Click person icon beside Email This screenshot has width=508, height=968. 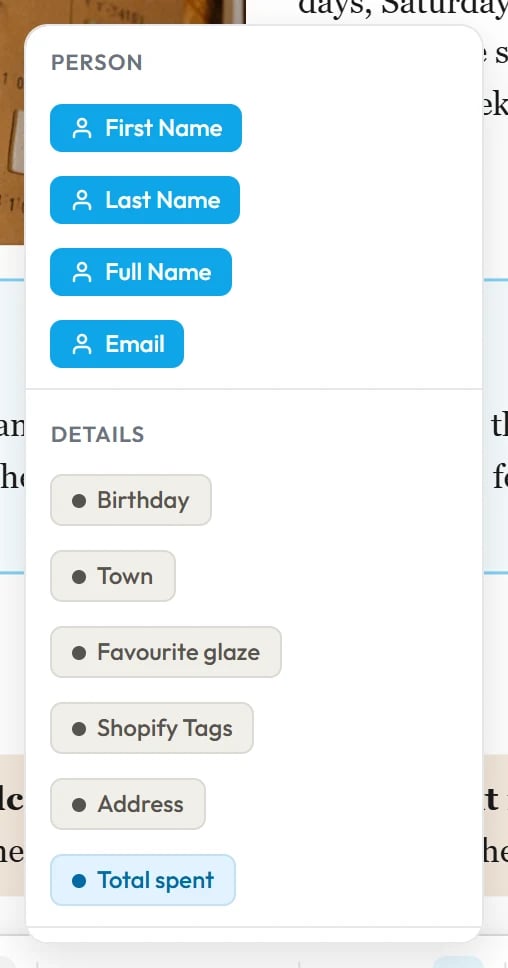tap(81, 344)
